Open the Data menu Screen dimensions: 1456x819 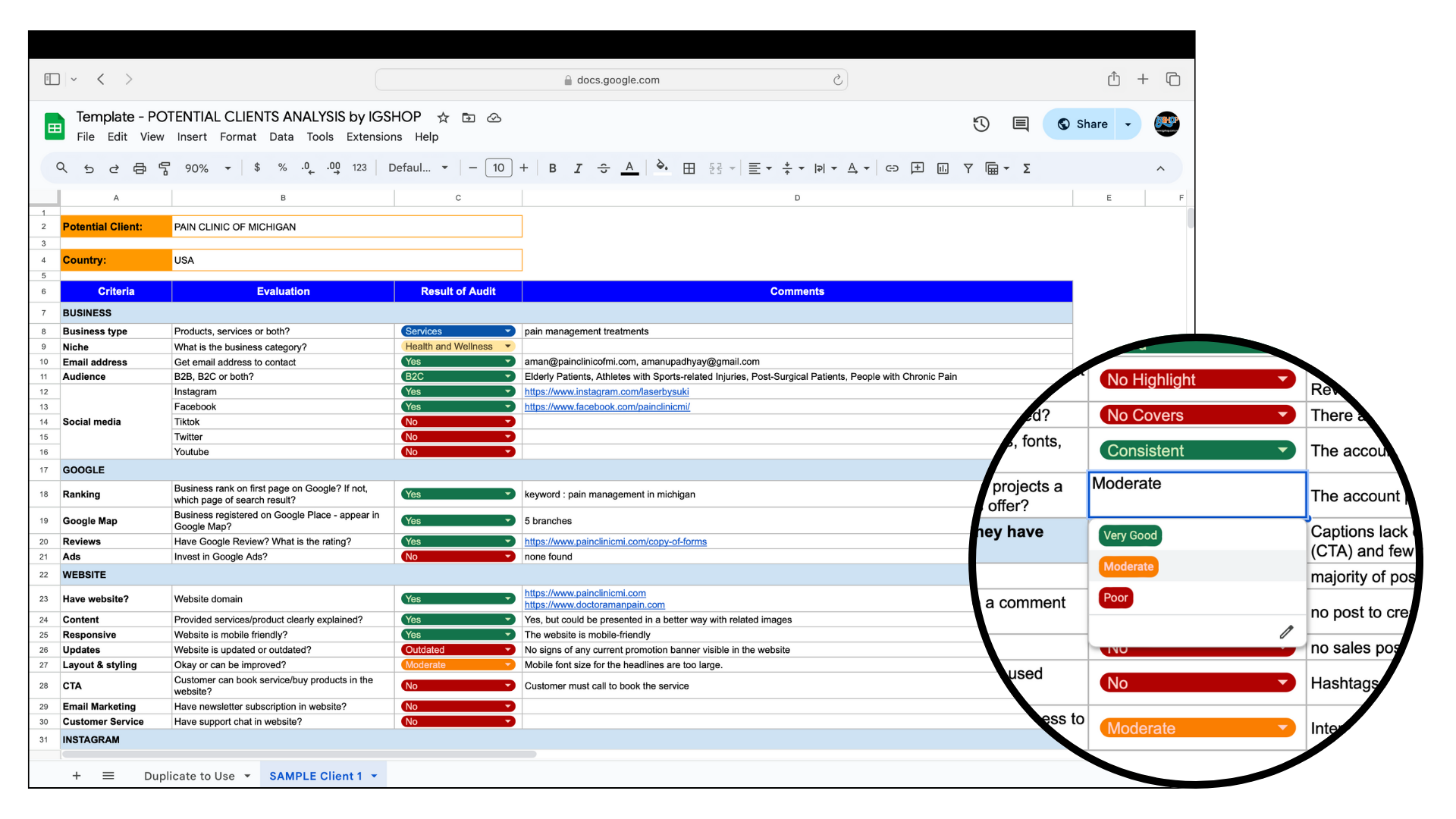(x=281, y=136)
